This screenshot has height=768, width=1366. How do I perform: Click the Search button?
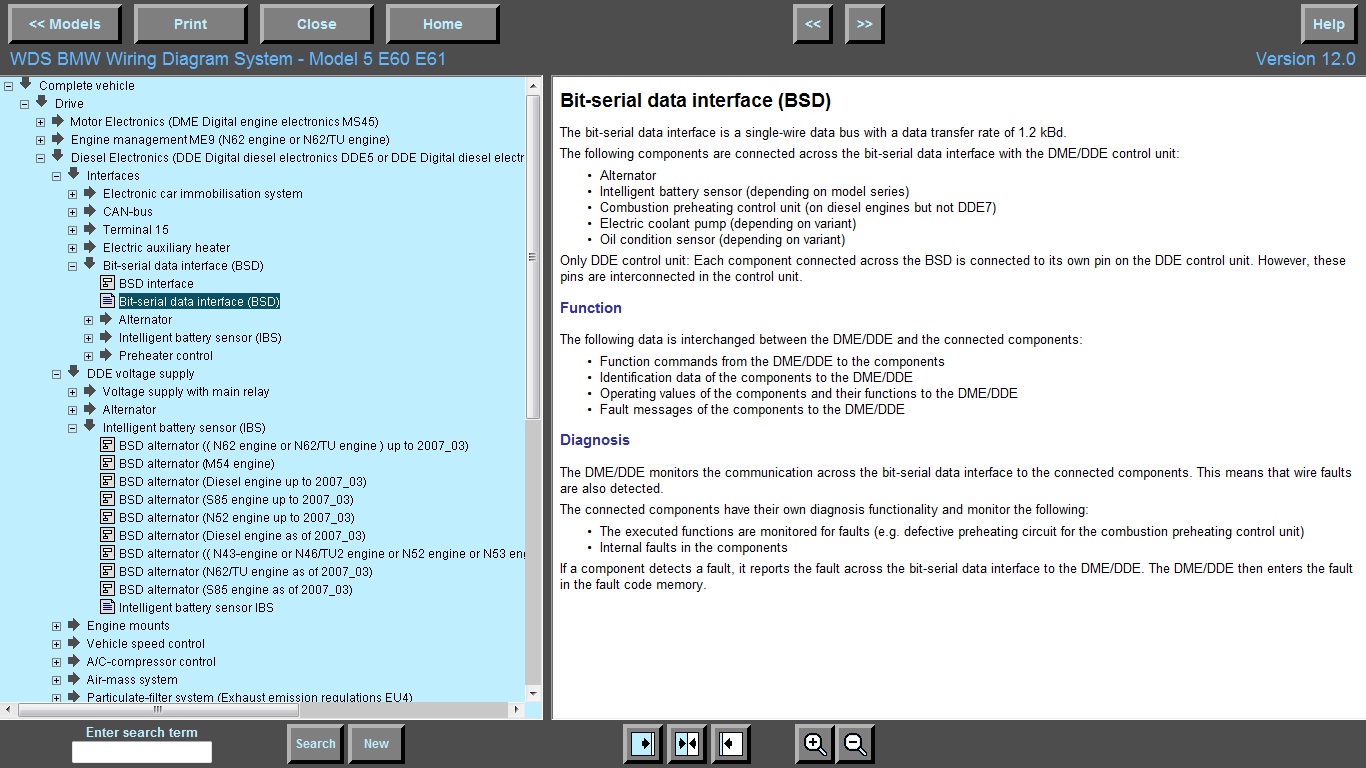315,744
